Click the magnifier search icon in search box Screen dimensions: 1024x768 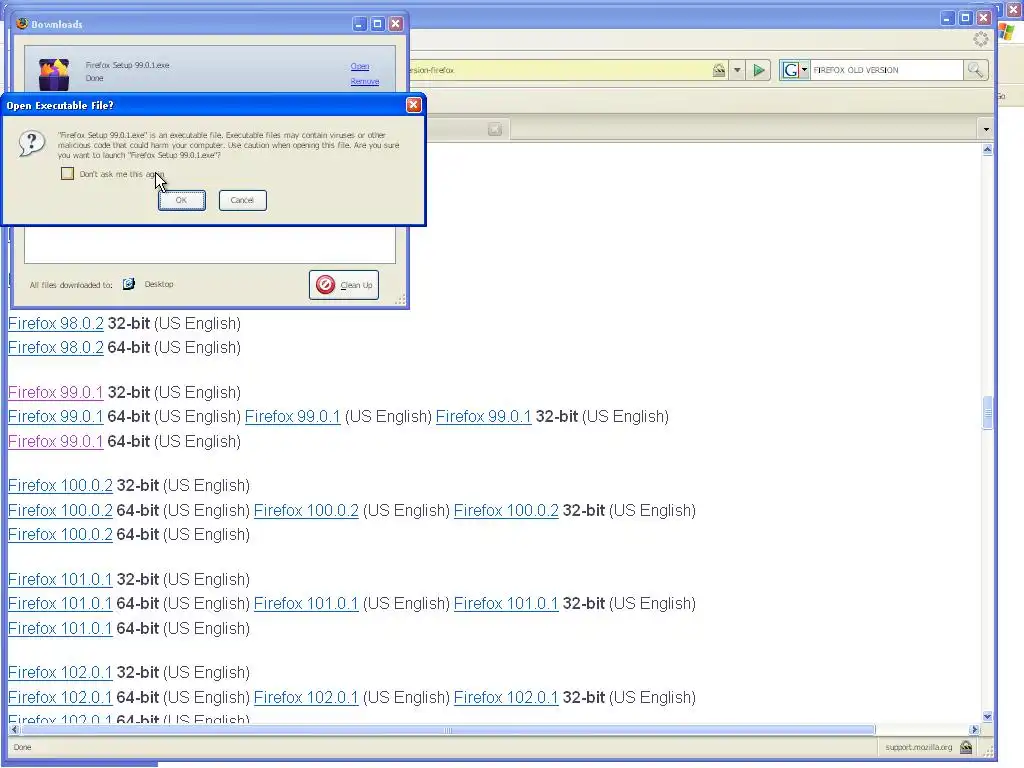(x=975, y=70)
